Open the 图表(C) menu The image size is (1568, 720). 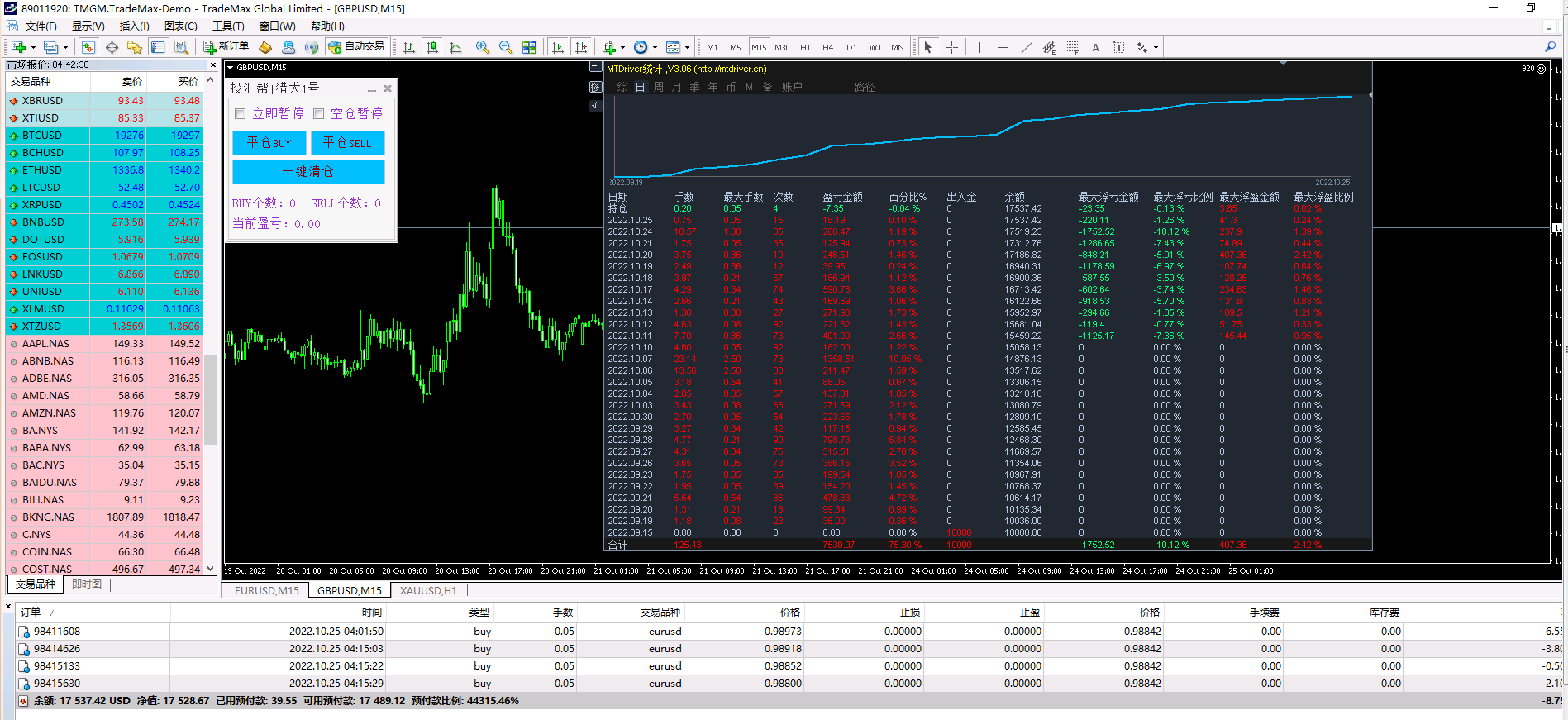(x=180, y=26)
